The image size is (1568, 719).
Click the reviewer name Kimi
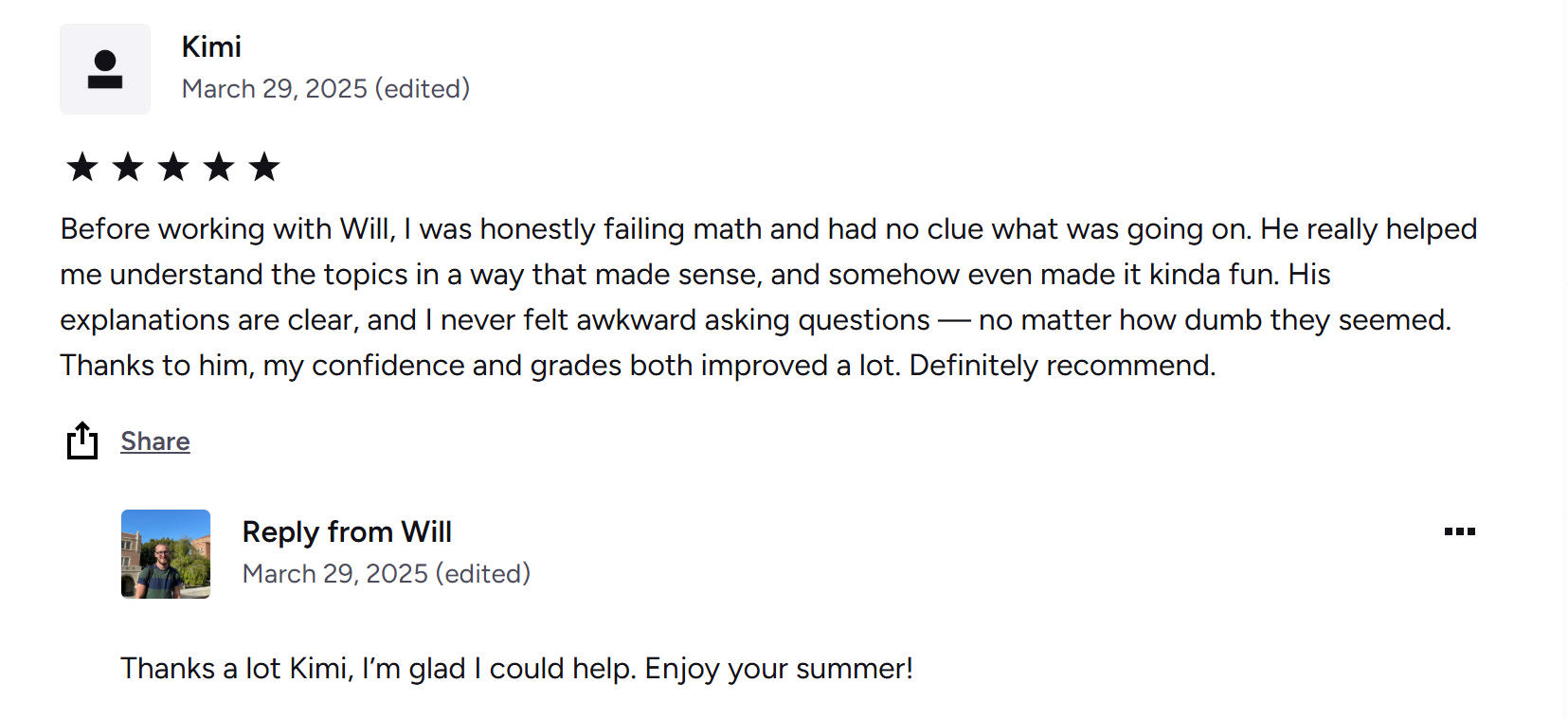click(211, 46)
